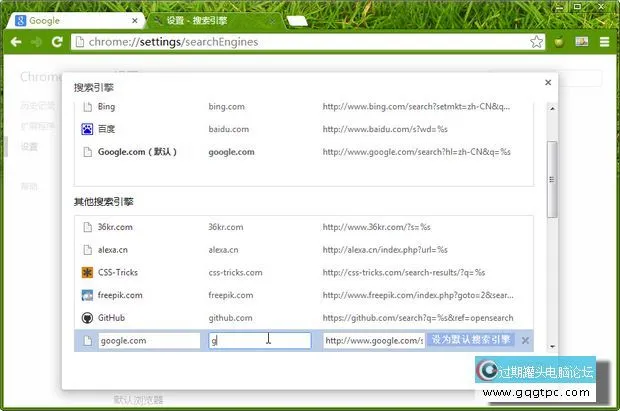The width and height of the screenshot is (620, 411).
Task: Switch to the Google tab
Action: 76,21
